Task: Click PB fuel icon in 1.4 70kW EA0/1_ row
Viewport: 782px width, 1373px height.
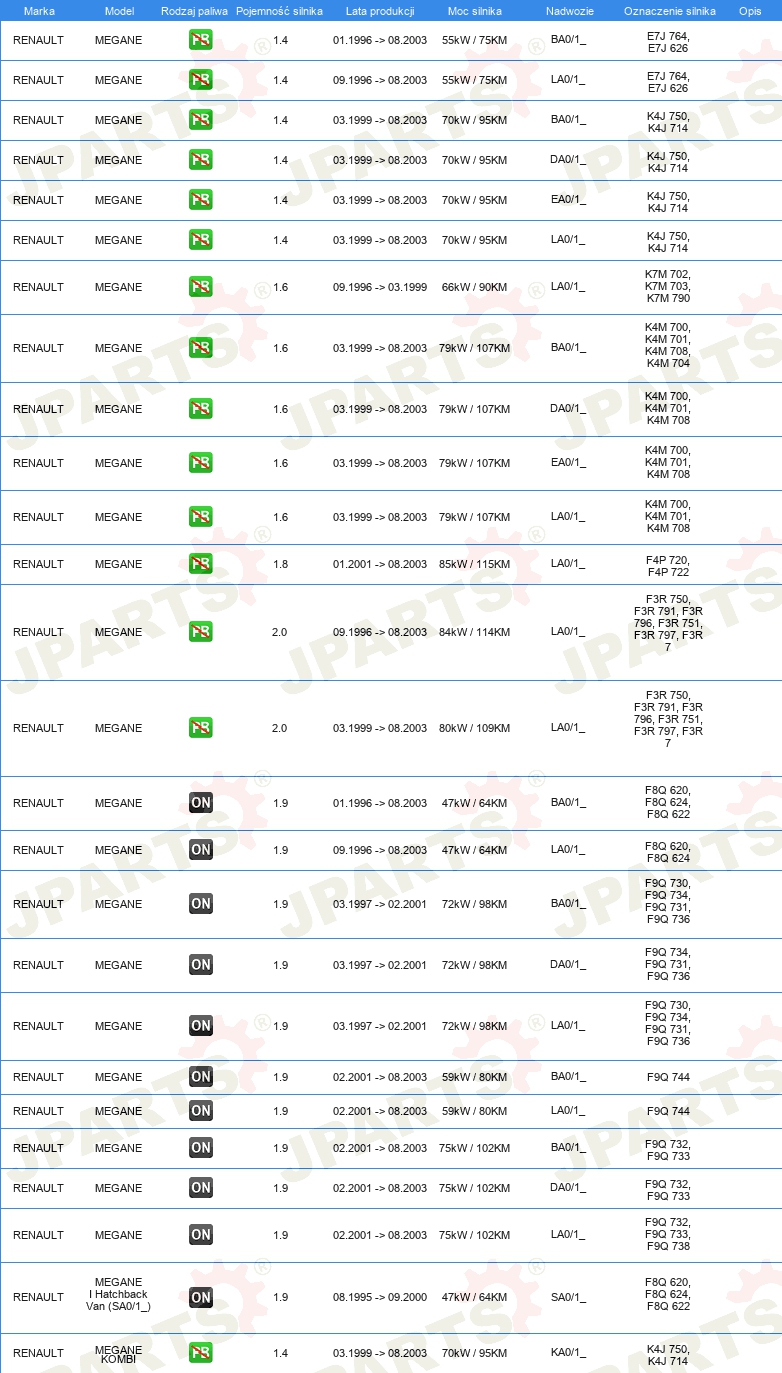Action: click(x=201, y=200)
